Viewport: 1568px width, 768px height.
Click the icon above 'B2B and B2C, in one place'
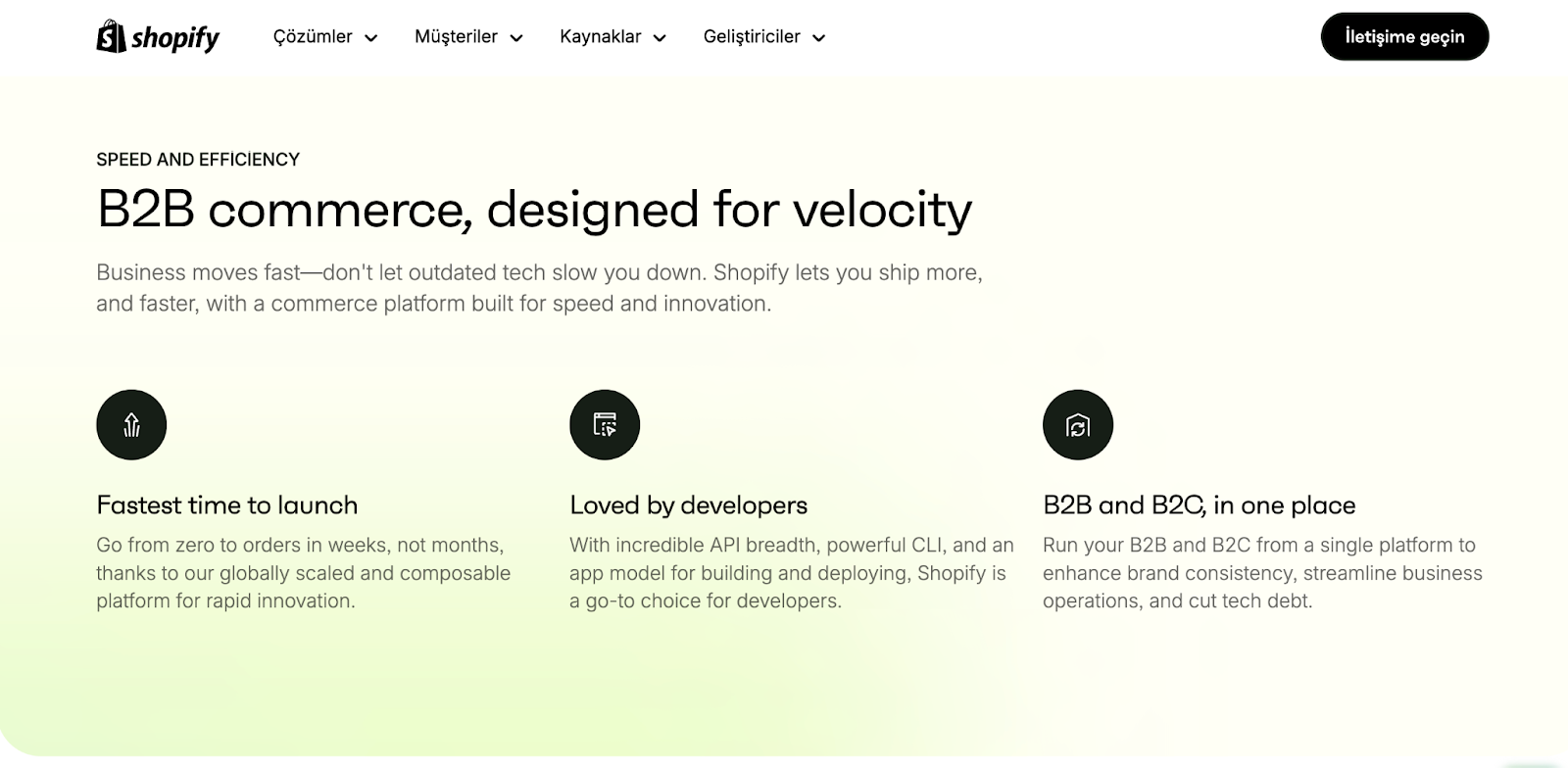click(1078, 424)
